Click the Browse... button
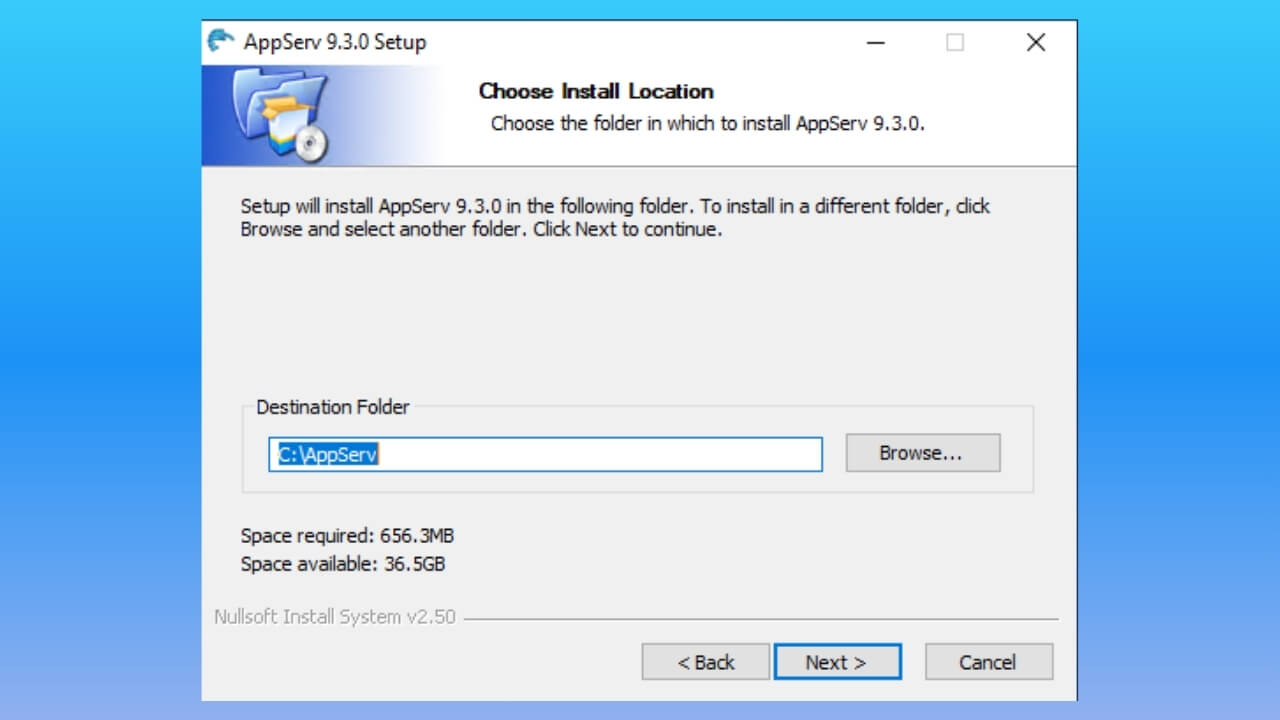The width and height of the screenshot is (1280, 720). (x=922, y=453)
